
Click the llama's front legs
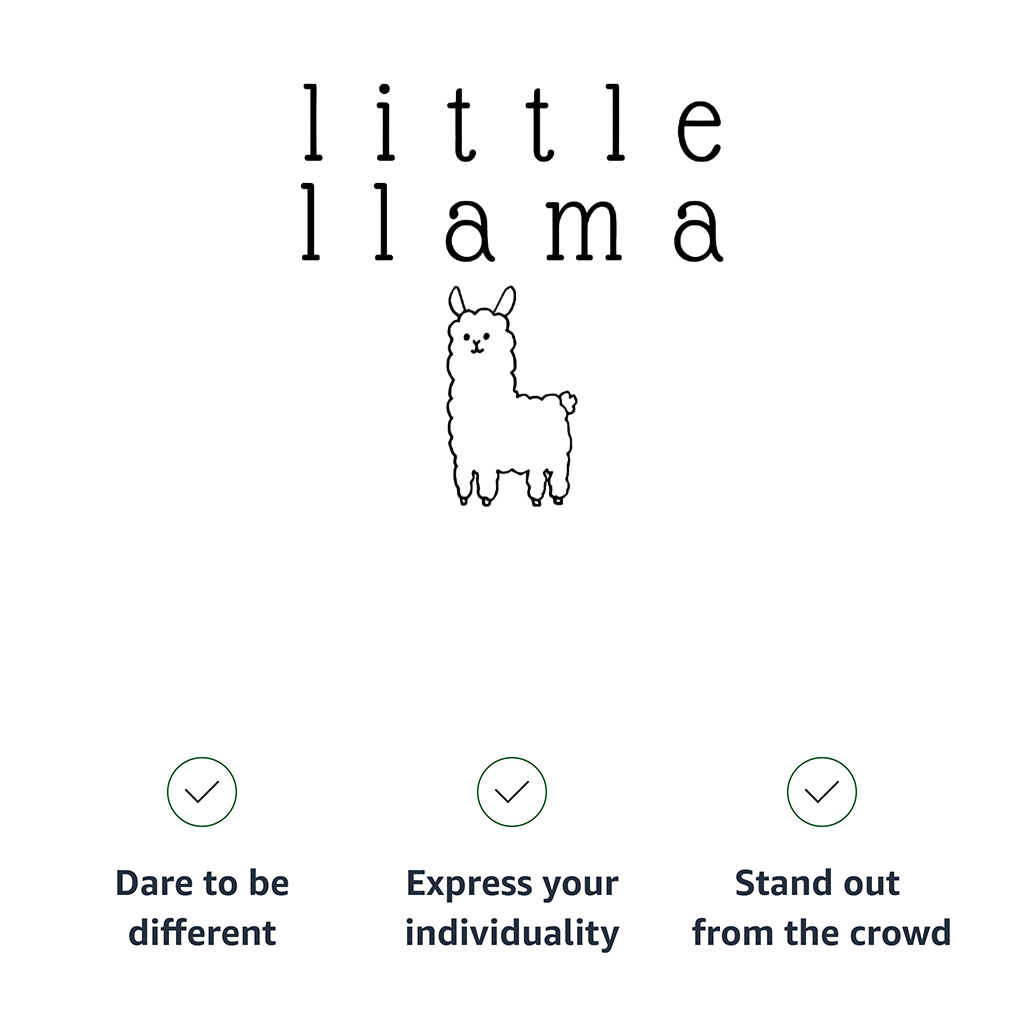tap(474, 485)
